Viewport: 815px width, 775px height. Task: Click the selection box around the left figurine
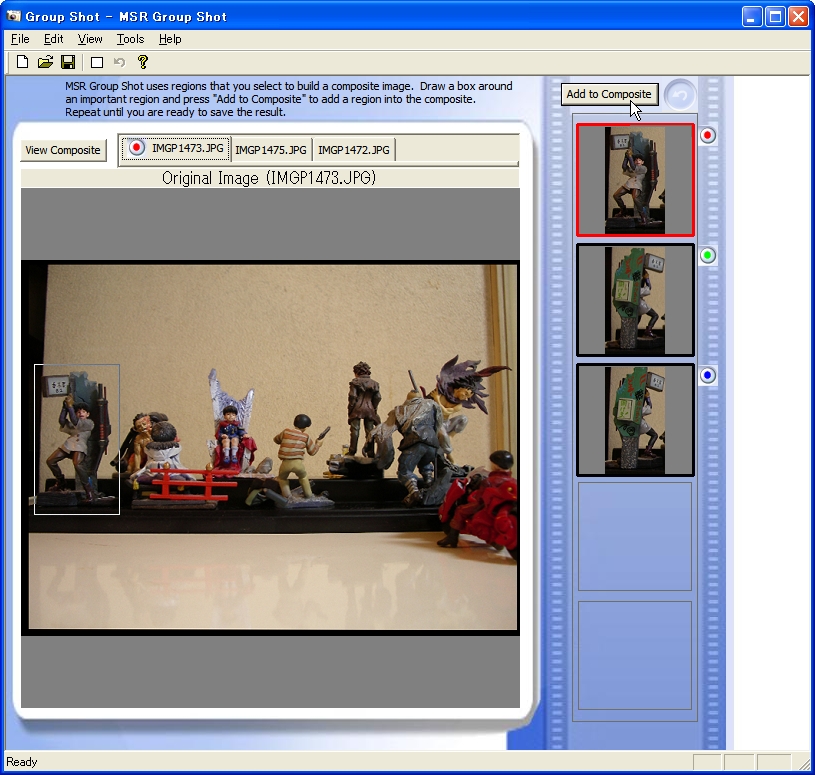point(77,439)
